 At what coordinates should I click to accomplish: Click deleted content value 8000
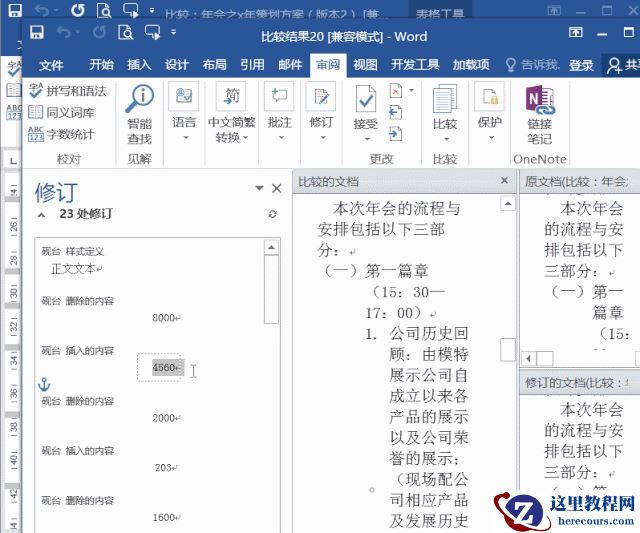(x=166, y=318)
